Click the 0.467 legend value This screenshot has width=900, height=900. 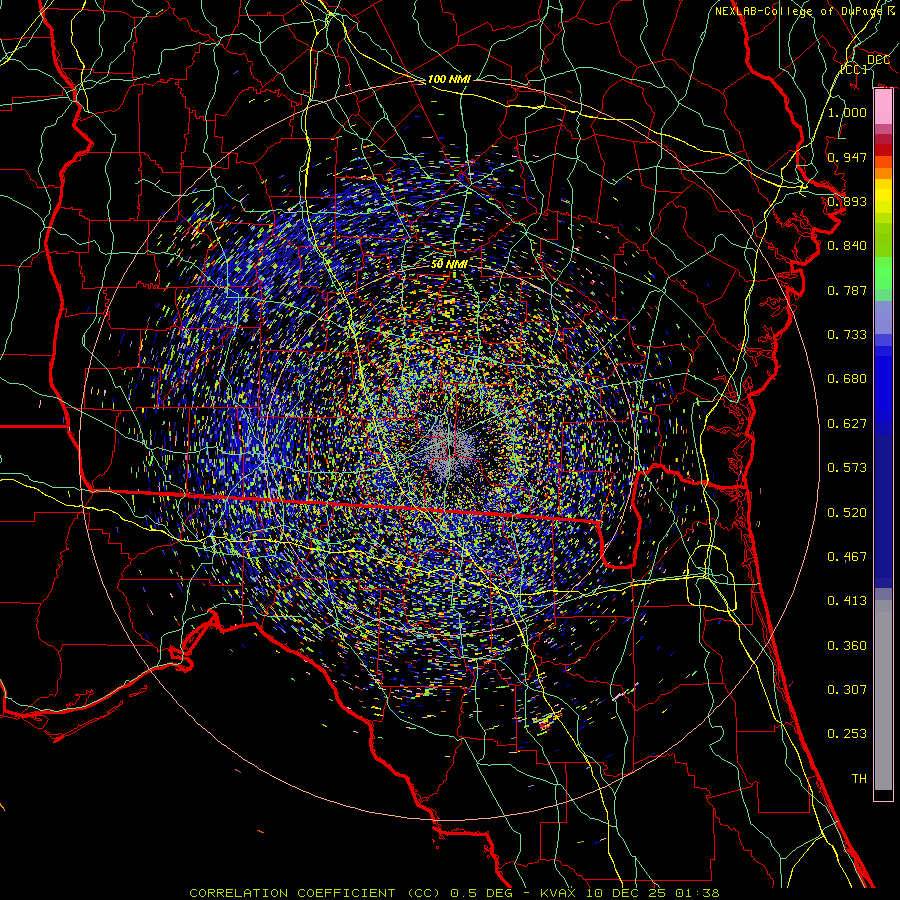pyautogui.click(x=847, y=557)
